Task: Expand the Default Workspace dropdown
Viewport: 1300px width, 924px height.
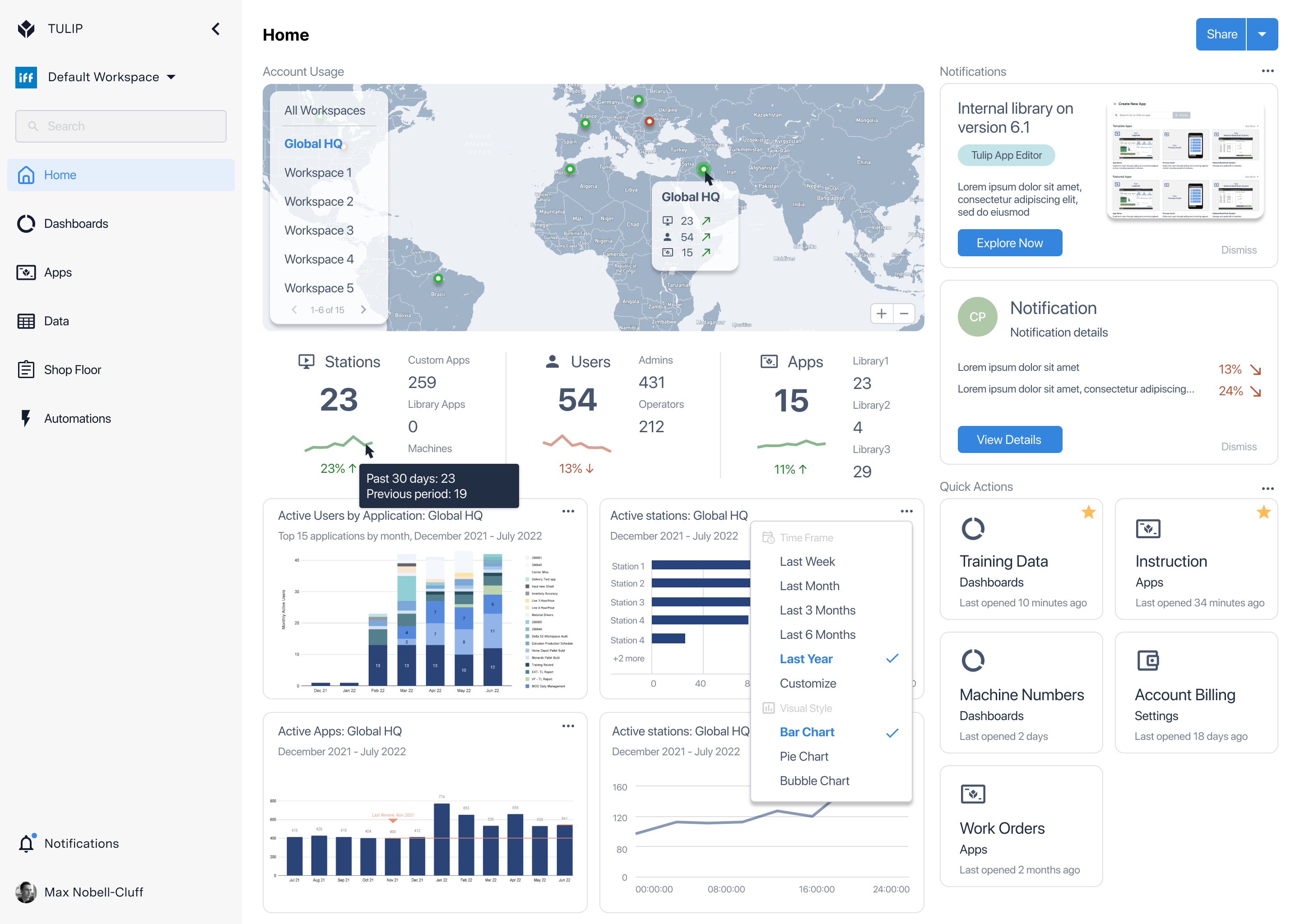Action: coord(171,77)
